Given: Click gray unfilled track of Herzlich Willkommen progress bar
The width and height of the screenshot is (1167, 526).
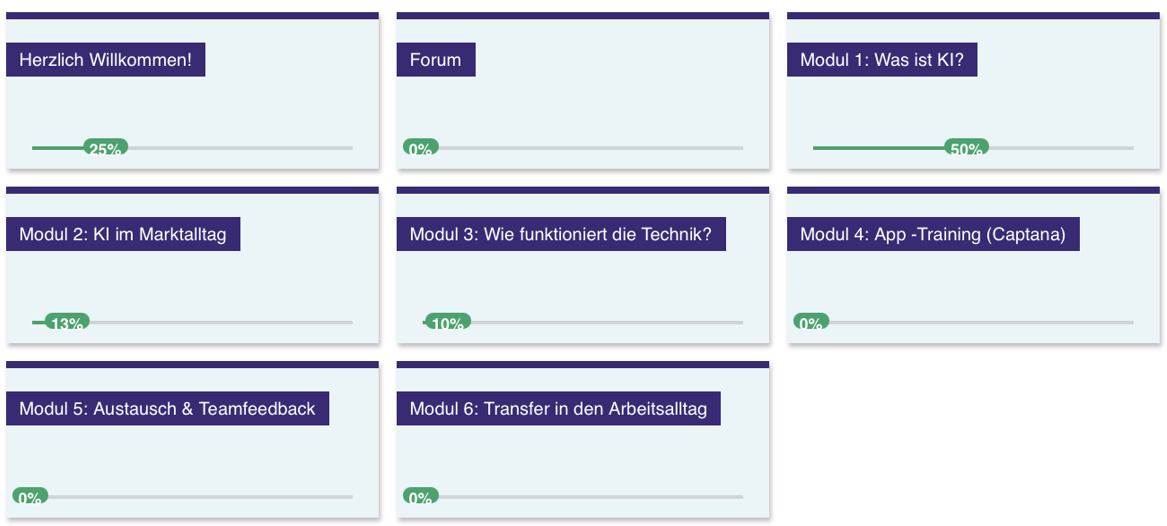Looking at the screenshot, I should tap(240, 148).
